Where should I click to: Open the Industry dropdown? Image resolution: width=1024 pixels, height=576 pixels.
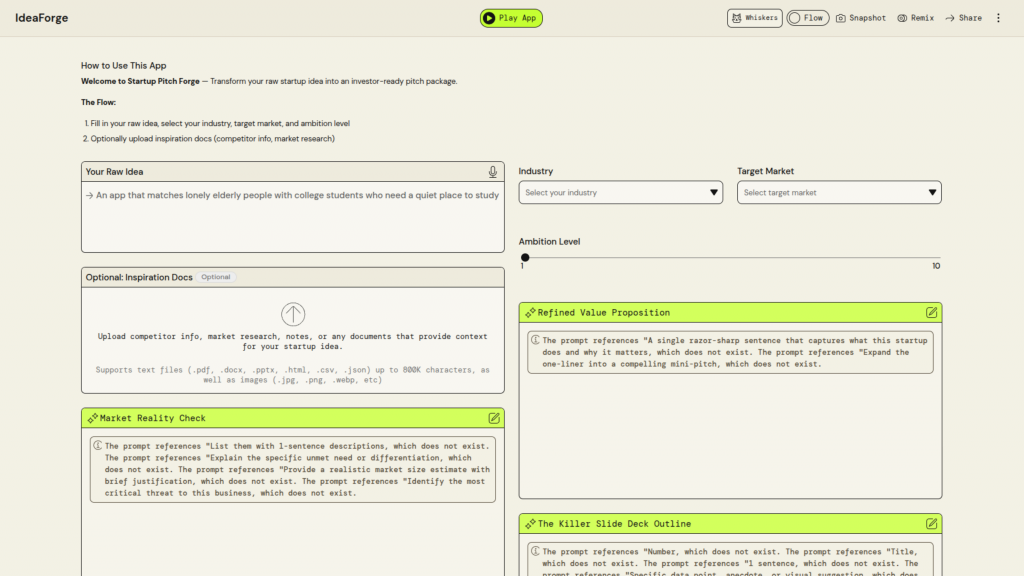(620, 193)
